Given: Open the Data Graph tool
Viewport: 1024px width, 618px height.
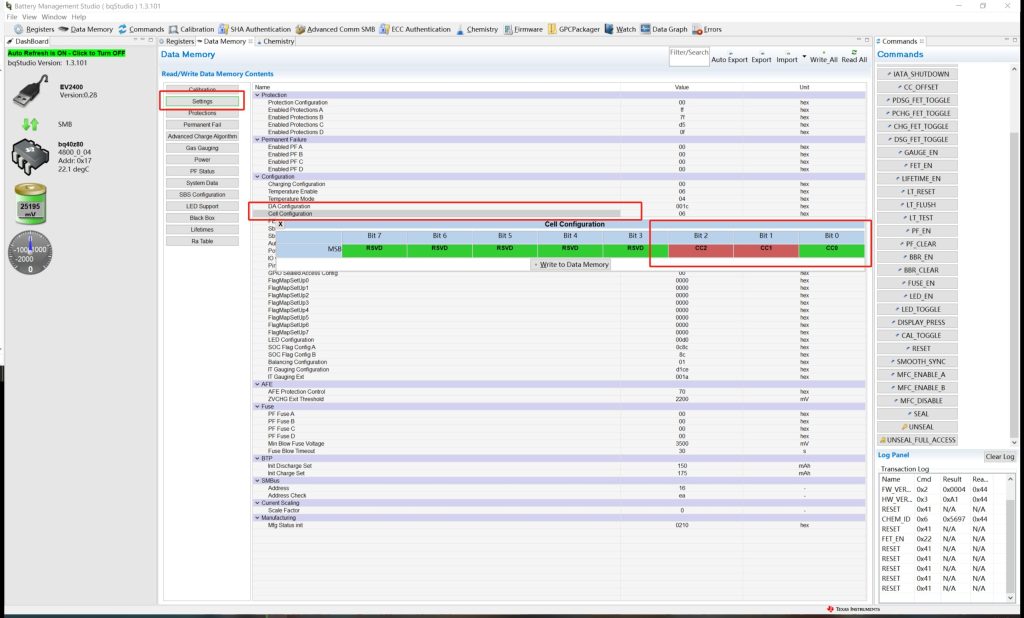Looking at the screenshot, I should 664,29.
